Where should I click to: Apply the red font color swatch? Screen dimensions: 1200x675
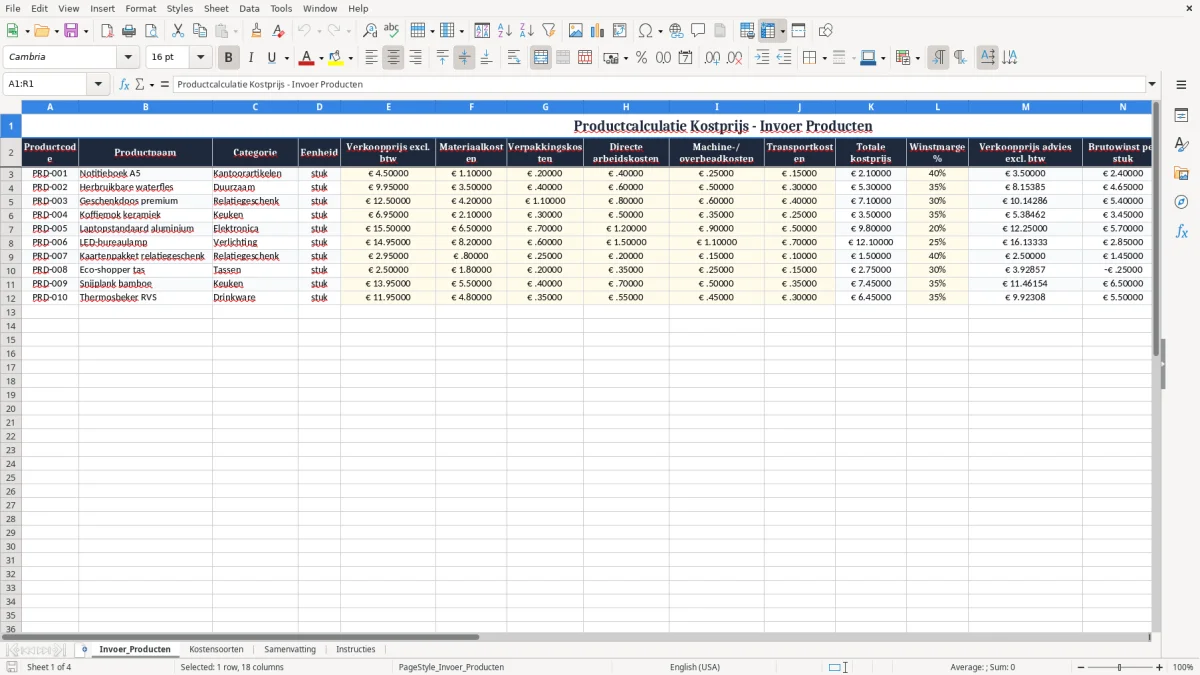(308, 58)
